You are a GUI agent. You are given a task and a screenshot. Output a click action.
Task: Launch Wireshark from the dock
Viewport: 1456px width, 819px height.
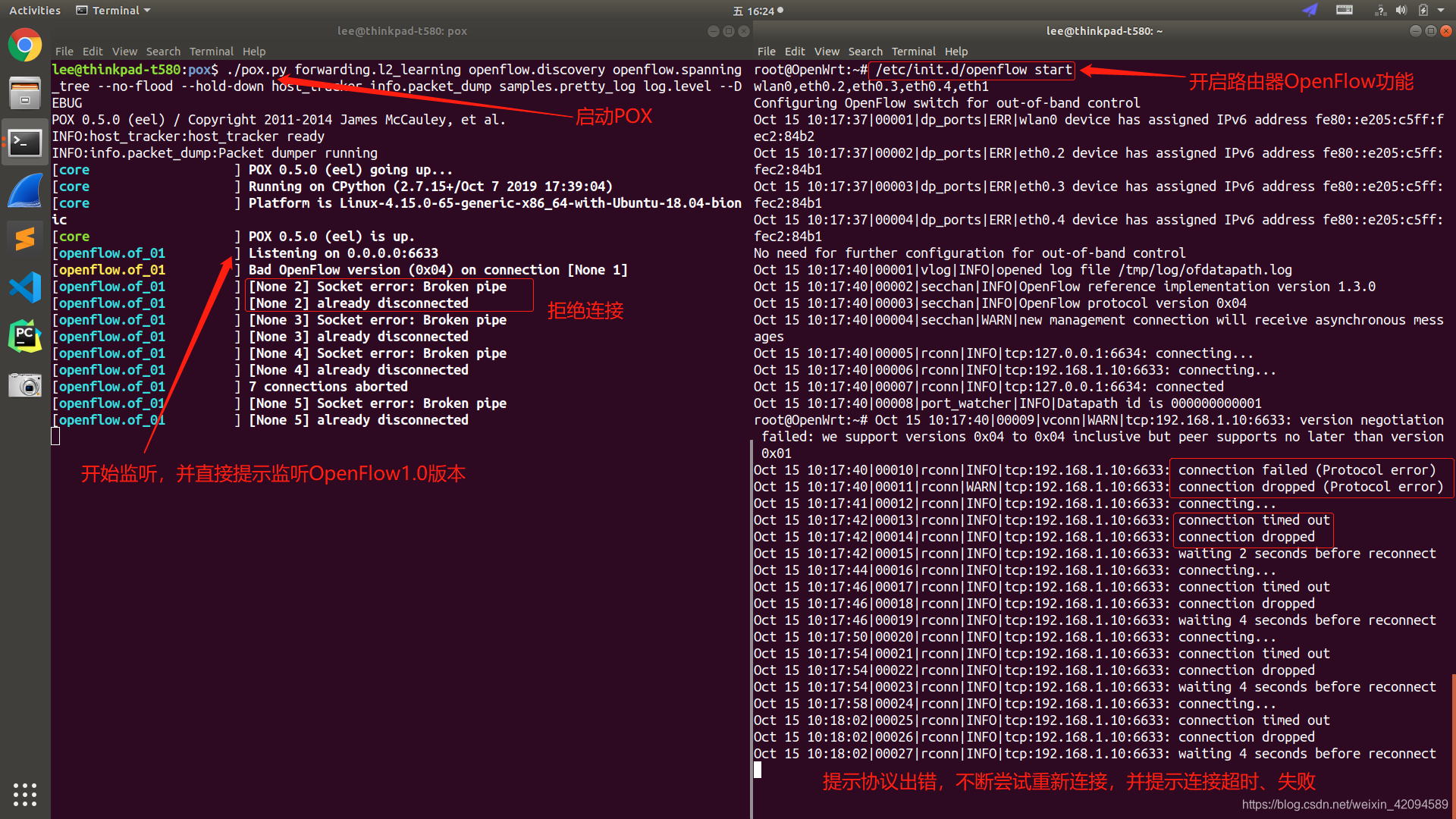click(25, 191)
